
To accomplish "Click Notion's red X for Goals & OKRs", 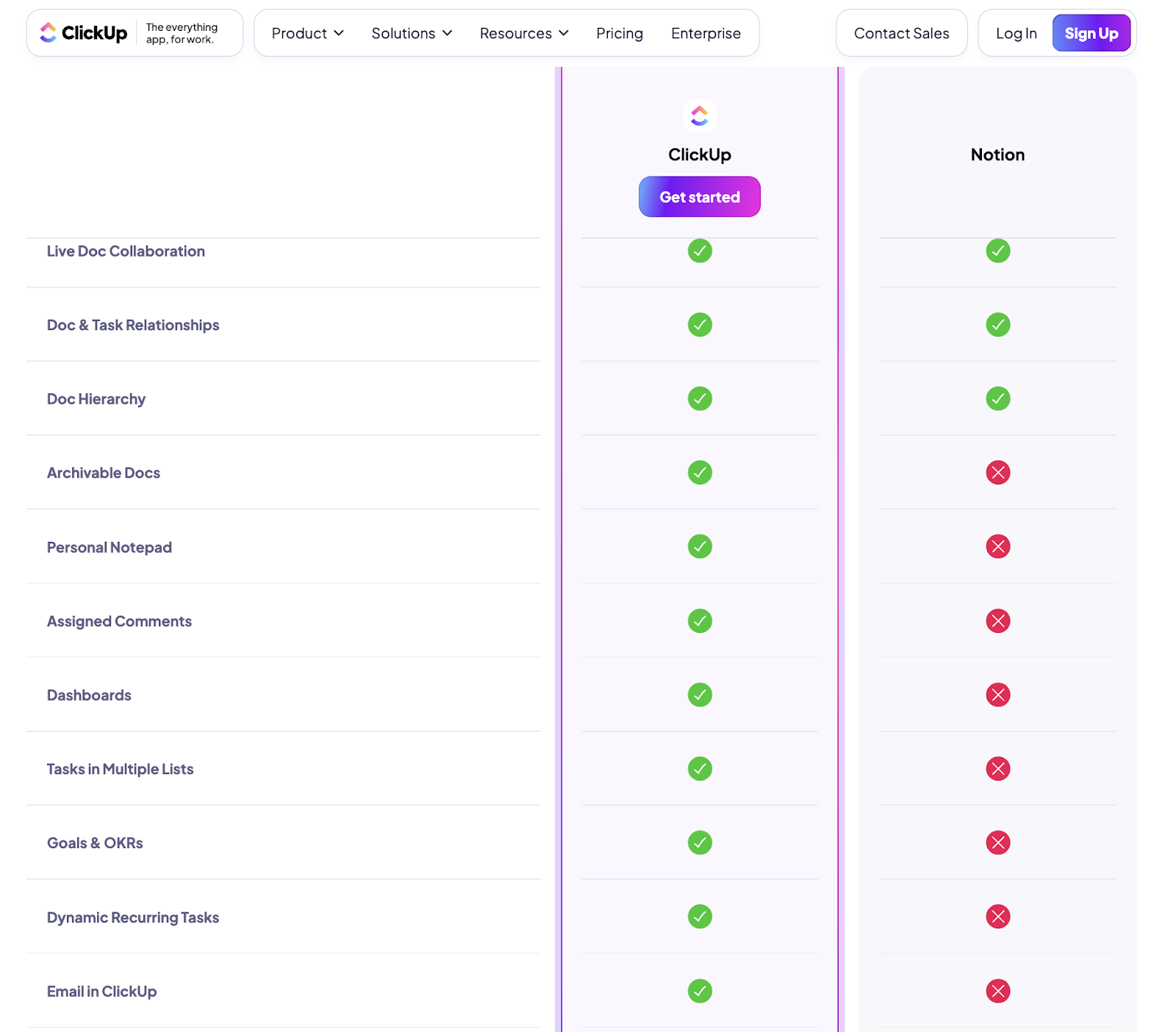I will [998, 842].
